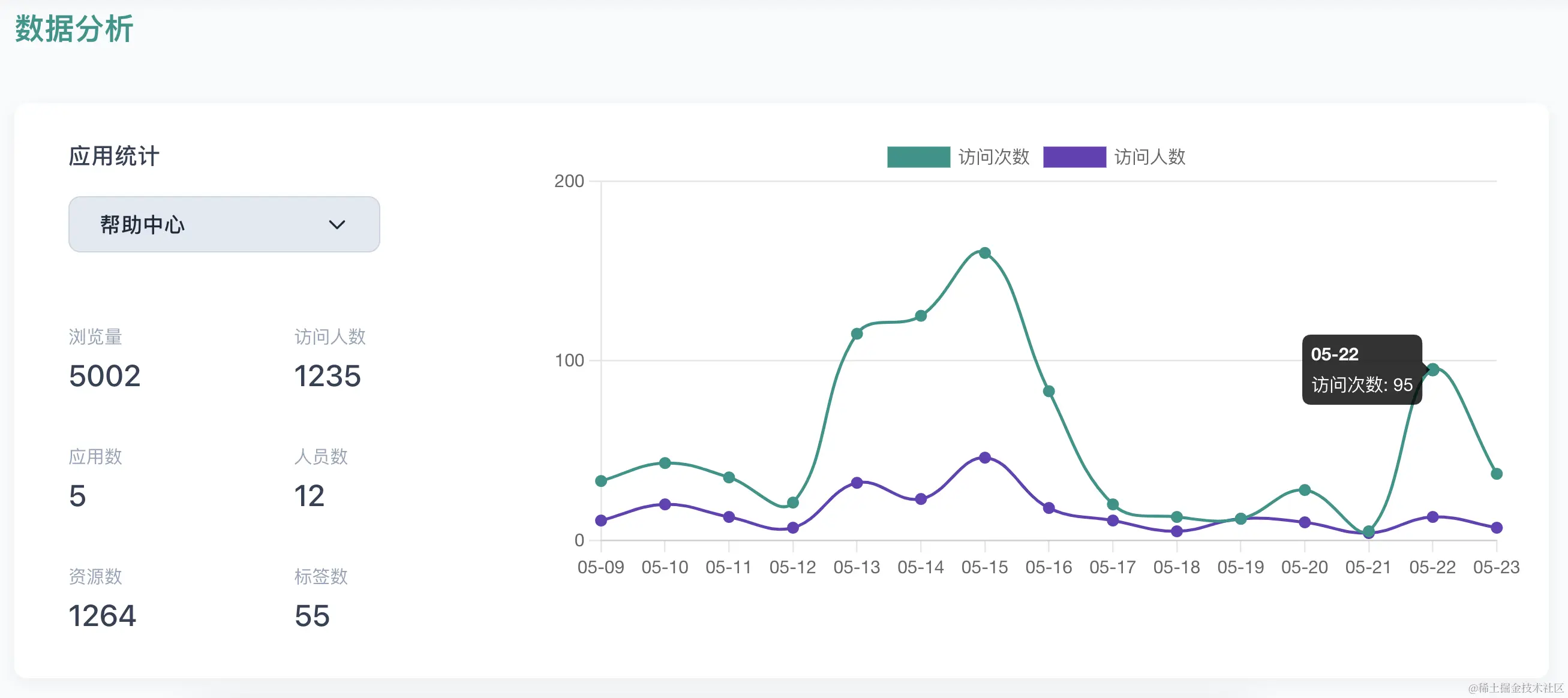
Task: Click the purple 访问人数 legend swatch
Action: click(x=1074, y=157)
